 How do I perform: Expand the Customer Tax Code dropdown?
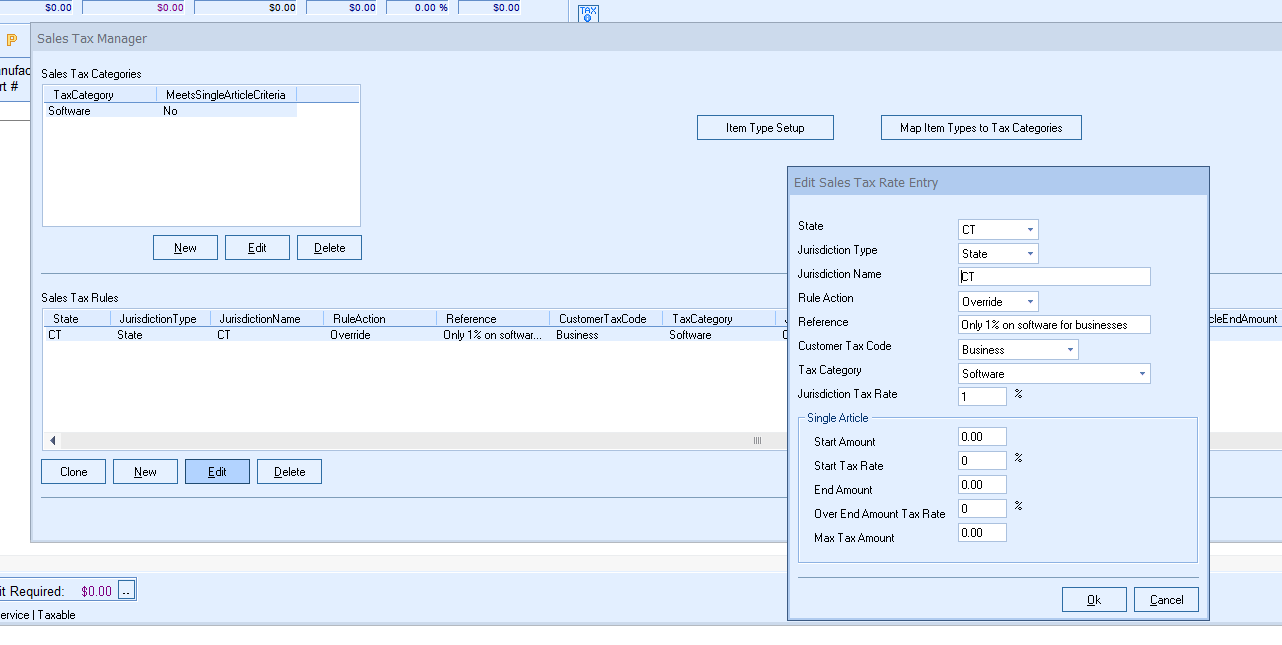pos(1070,350)
